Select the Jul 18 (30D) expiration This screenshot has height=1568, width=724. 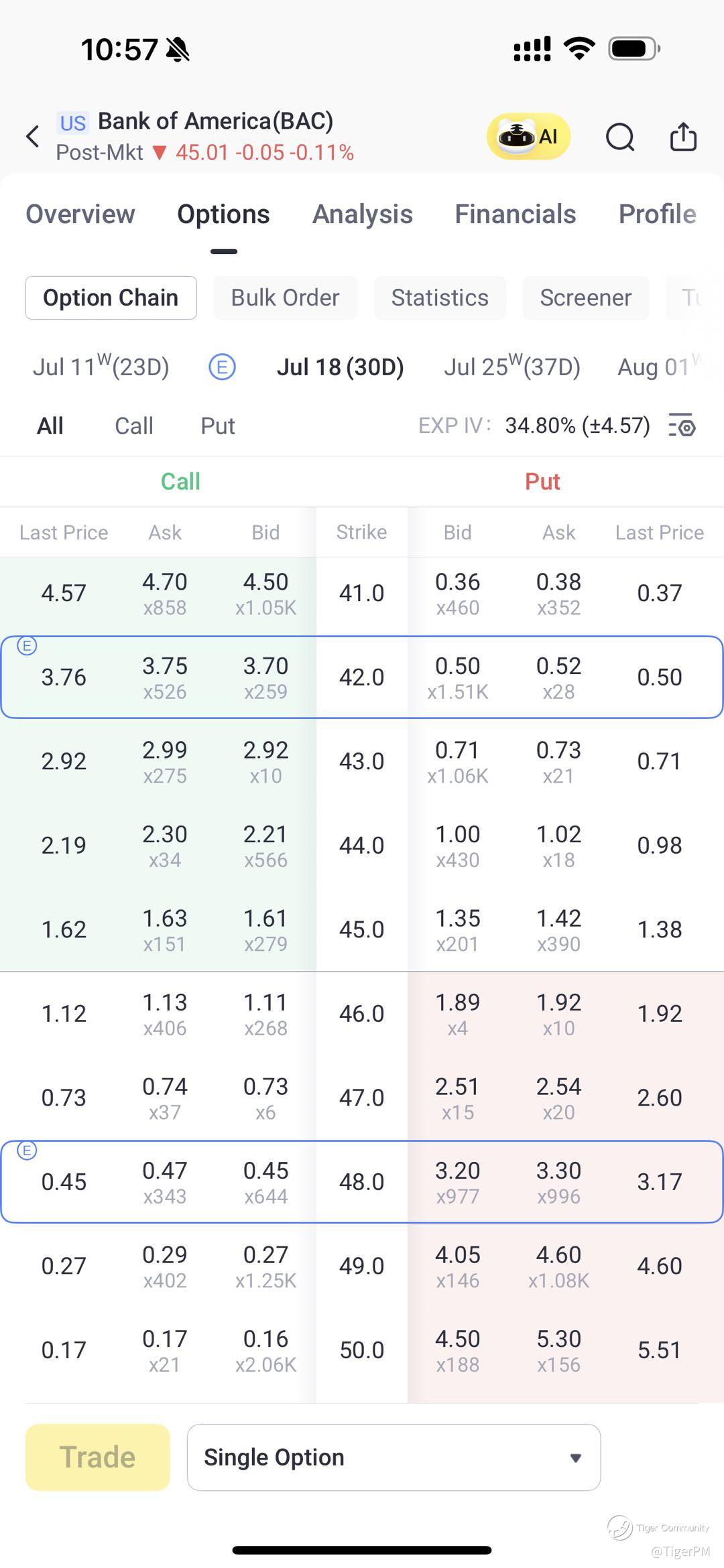click(x=340, y=367)
